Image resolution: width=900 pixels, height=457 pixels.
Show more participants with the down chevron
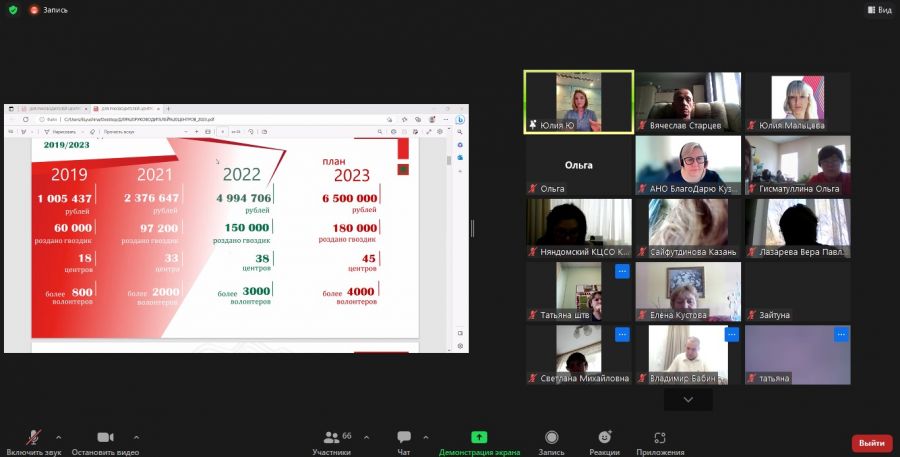pos(688,400)
